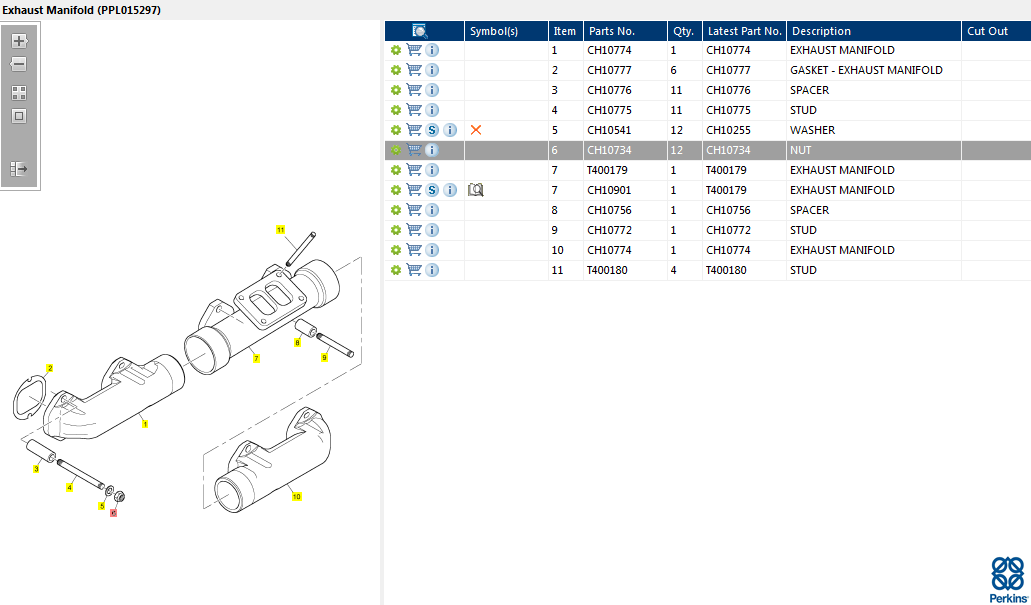The width and height of the screenshot is (1031, 605).
Task: Click green gear icon for CH10776 spacer
Action: 396,90
